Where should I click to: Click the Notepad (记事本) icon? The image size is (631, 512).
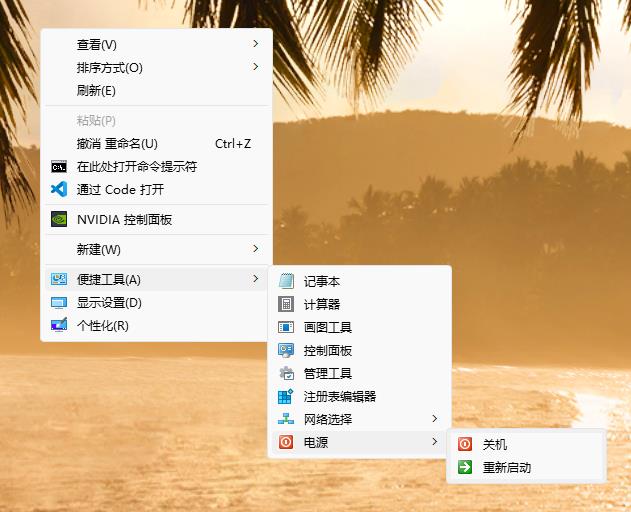286,282
